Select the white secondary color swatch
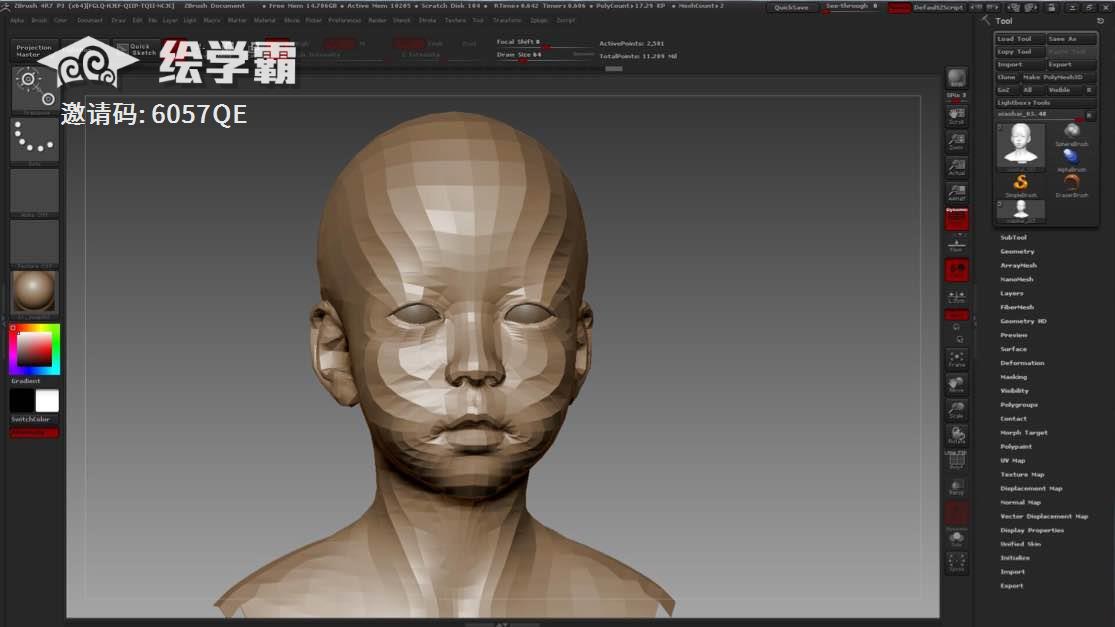The image size is (1115, 627). point(47,400)
